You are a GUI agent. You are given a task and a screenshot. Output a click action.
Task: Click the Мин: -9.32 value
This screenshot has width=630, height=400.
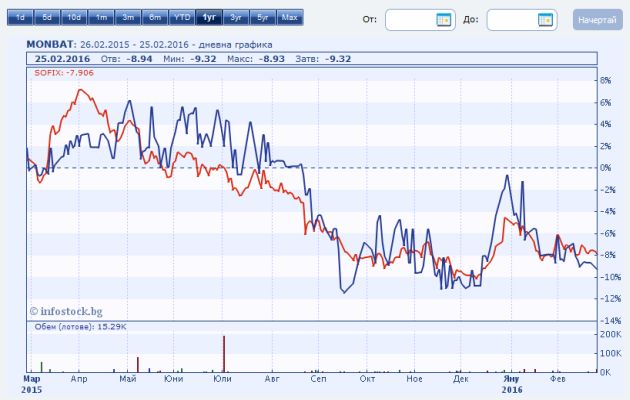190,59
